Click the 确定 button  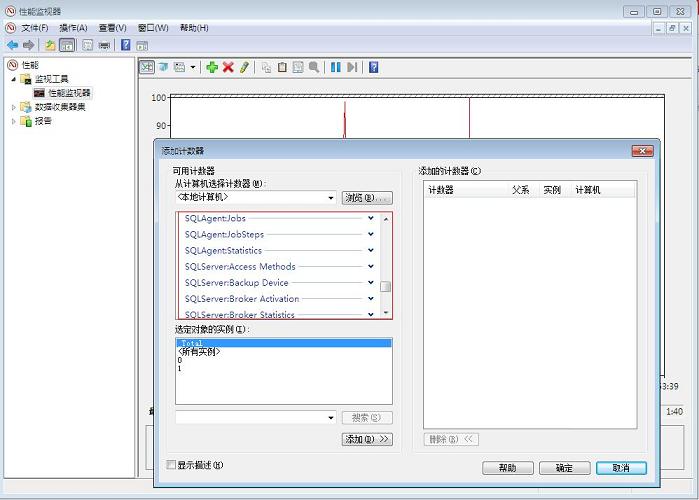coord(564,468)
